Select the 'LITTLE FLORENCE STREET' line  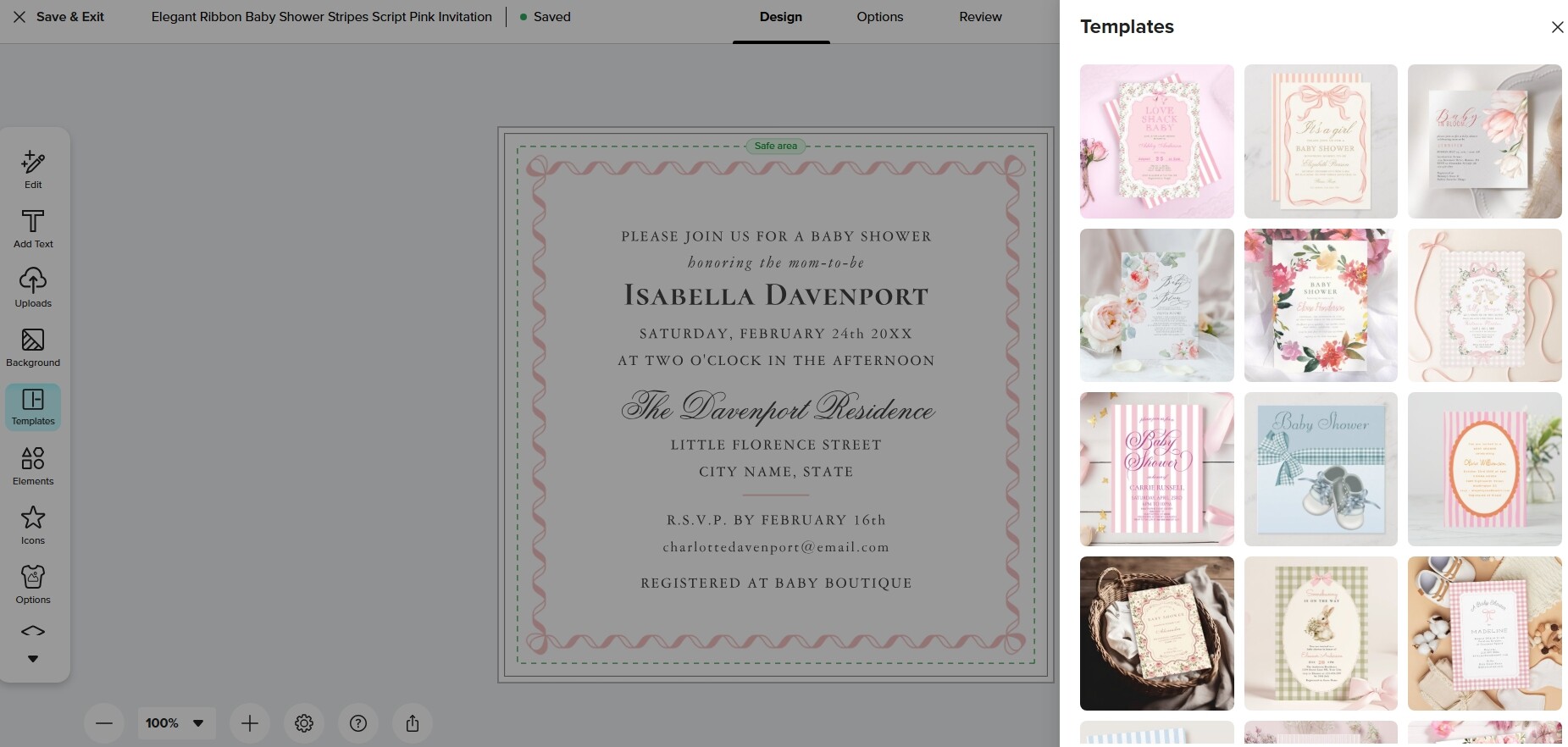(776, 445)
